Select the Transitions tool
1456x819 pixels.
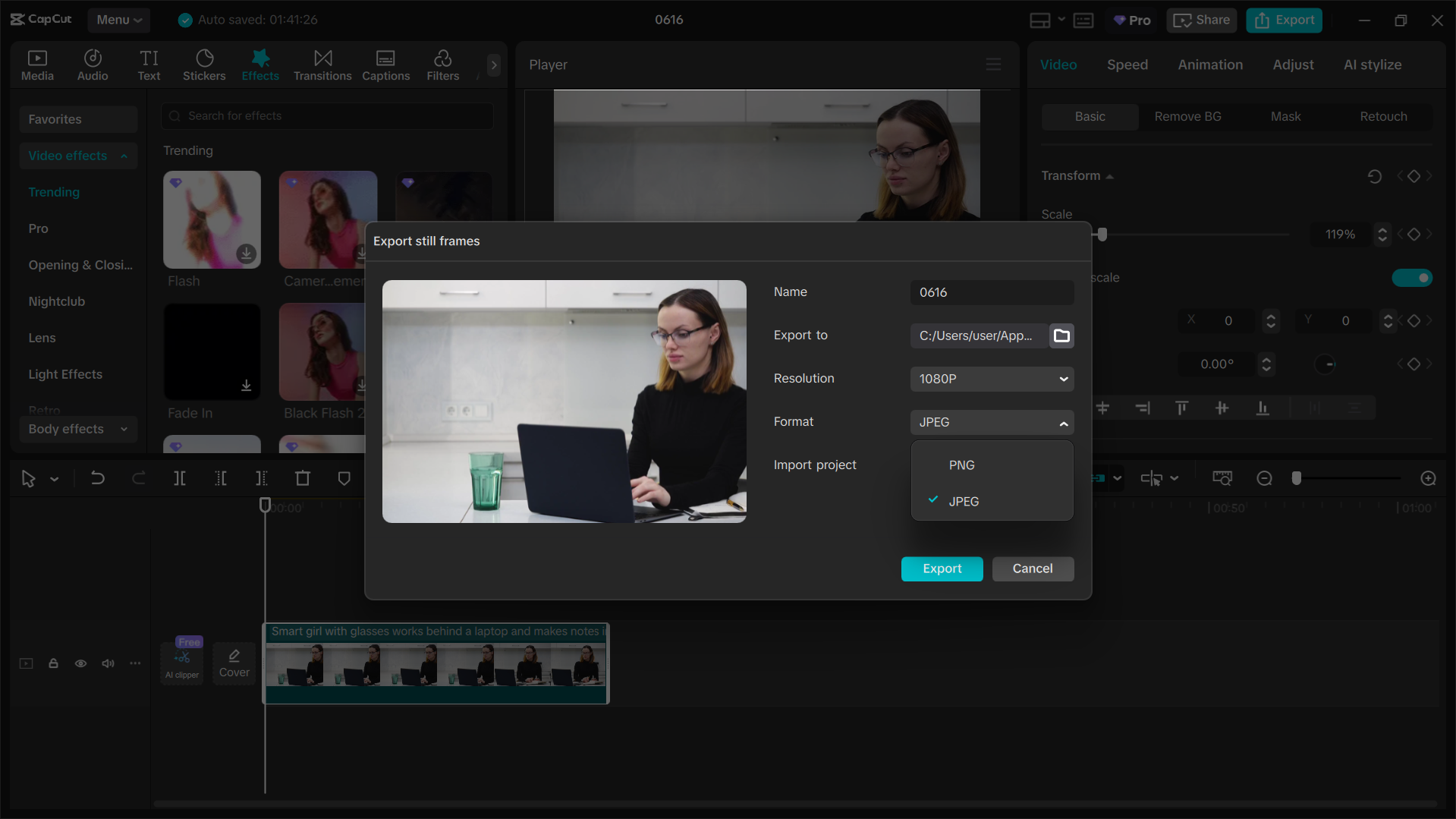(x=322, y=65)
